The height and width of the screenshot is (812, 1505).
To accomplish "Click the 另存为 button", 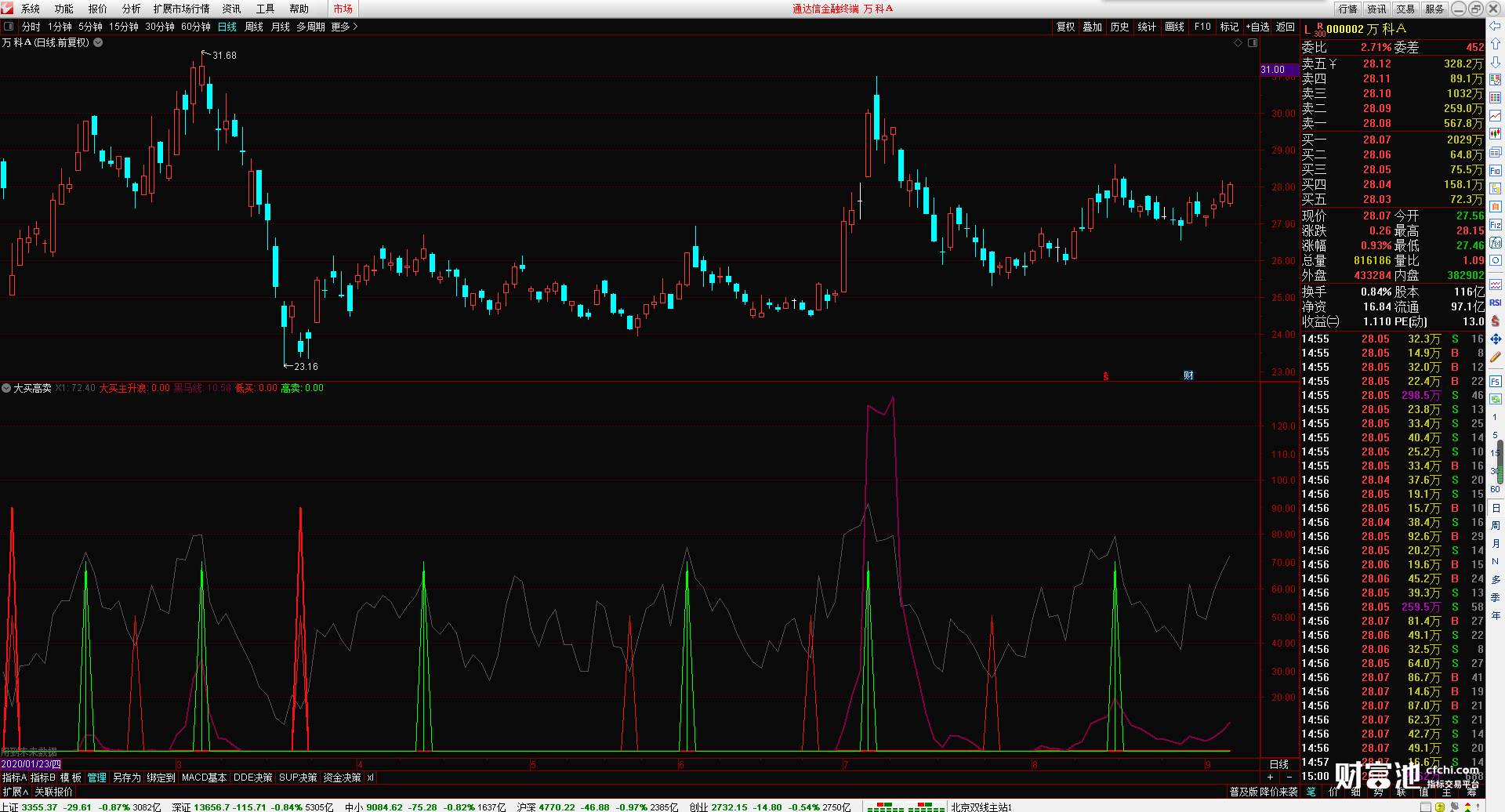I will (x=127, y=778).
